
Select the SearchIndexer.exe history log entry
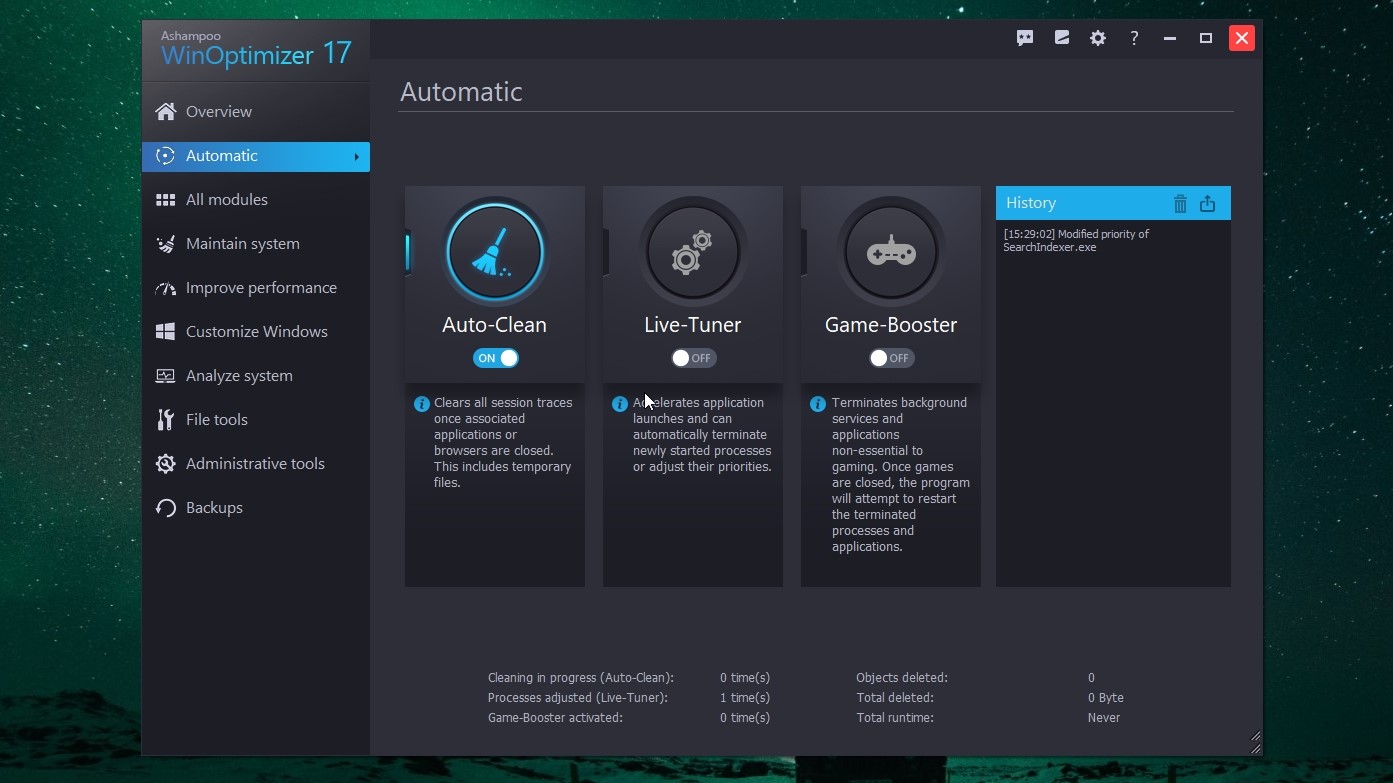[1076, 241]
